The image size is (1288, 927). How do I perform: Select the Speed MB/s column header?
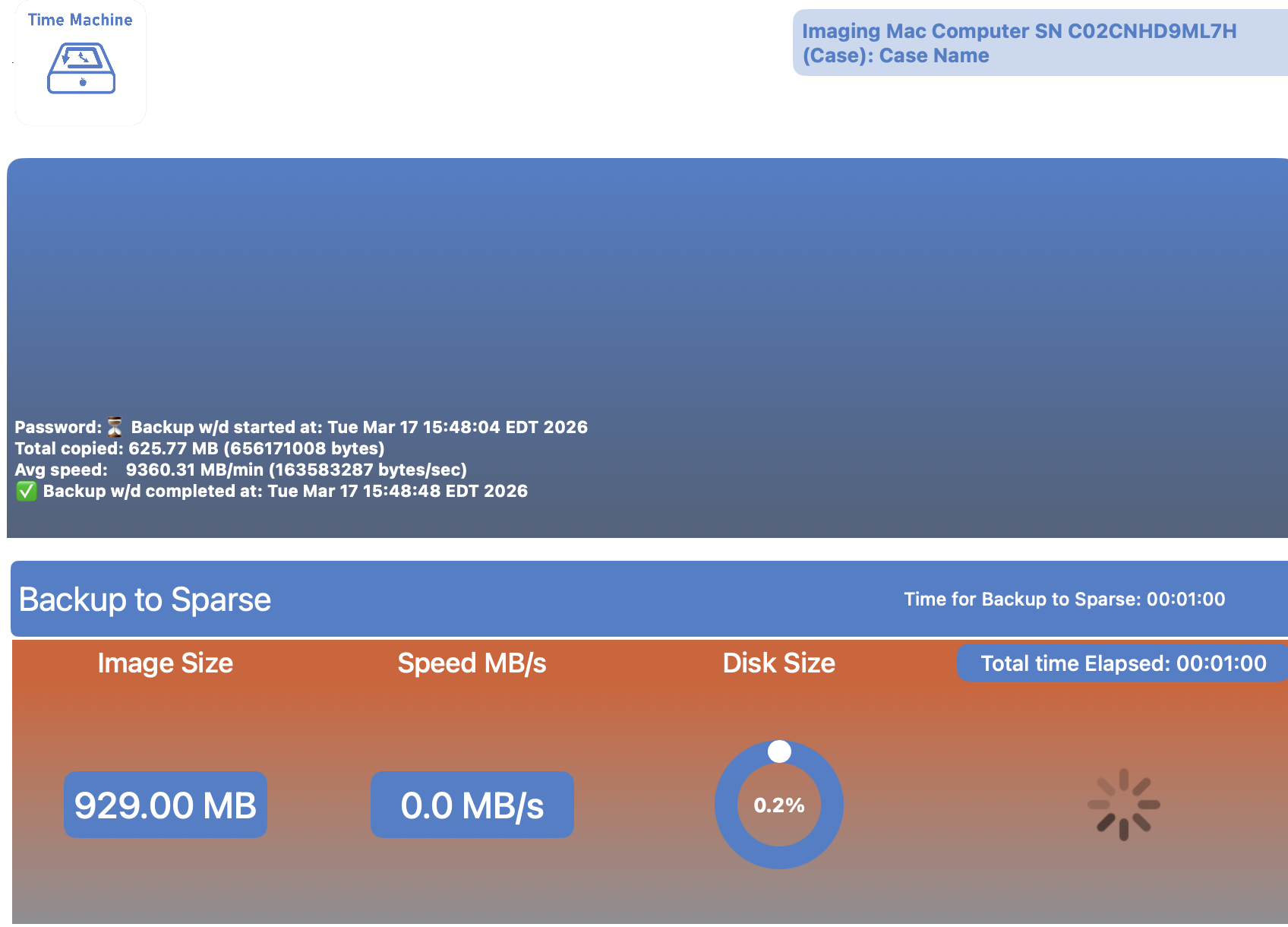472,663
